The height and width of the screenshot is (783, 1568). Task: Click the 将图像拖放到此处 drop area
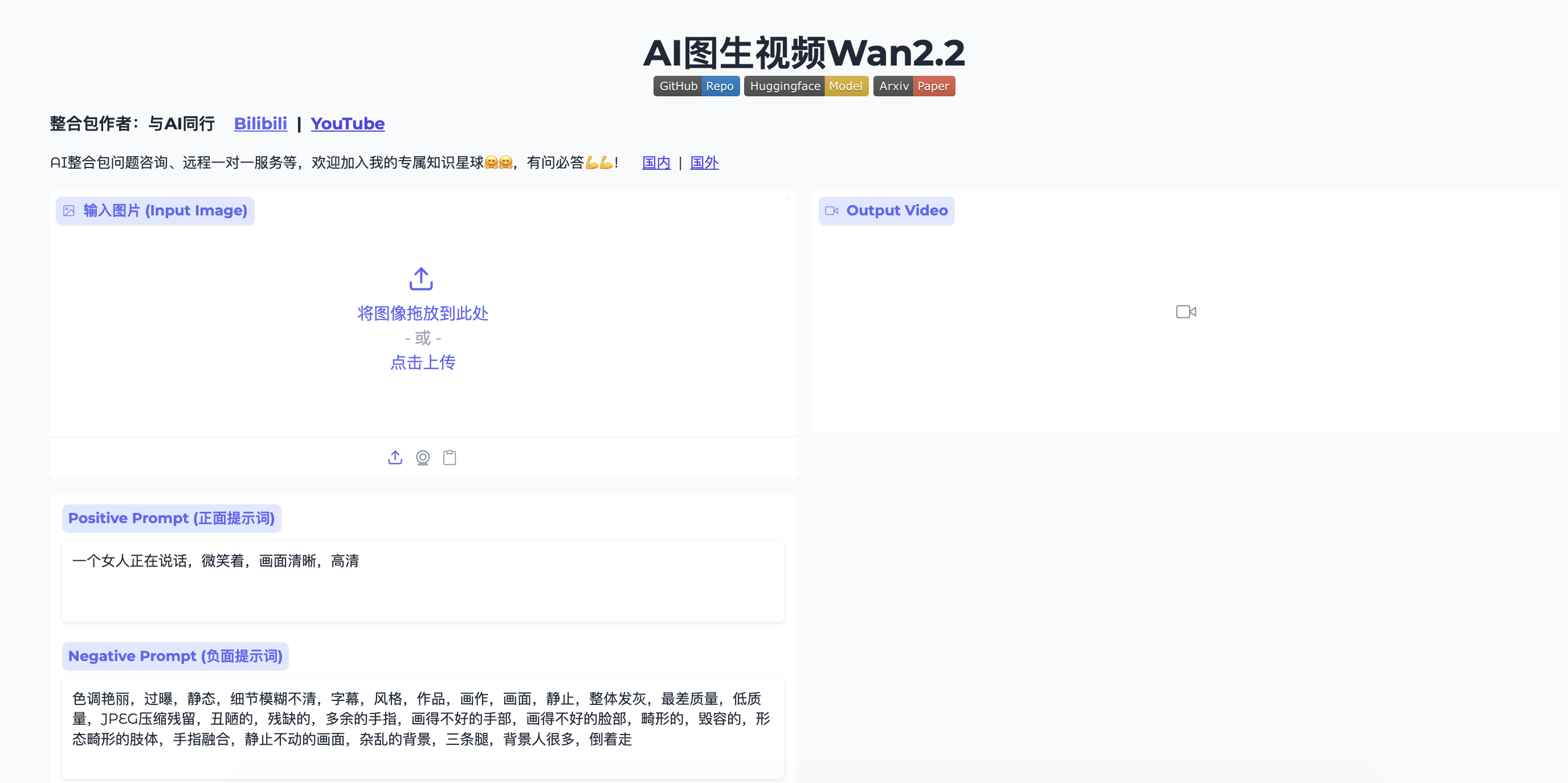(x=421, y=313)
